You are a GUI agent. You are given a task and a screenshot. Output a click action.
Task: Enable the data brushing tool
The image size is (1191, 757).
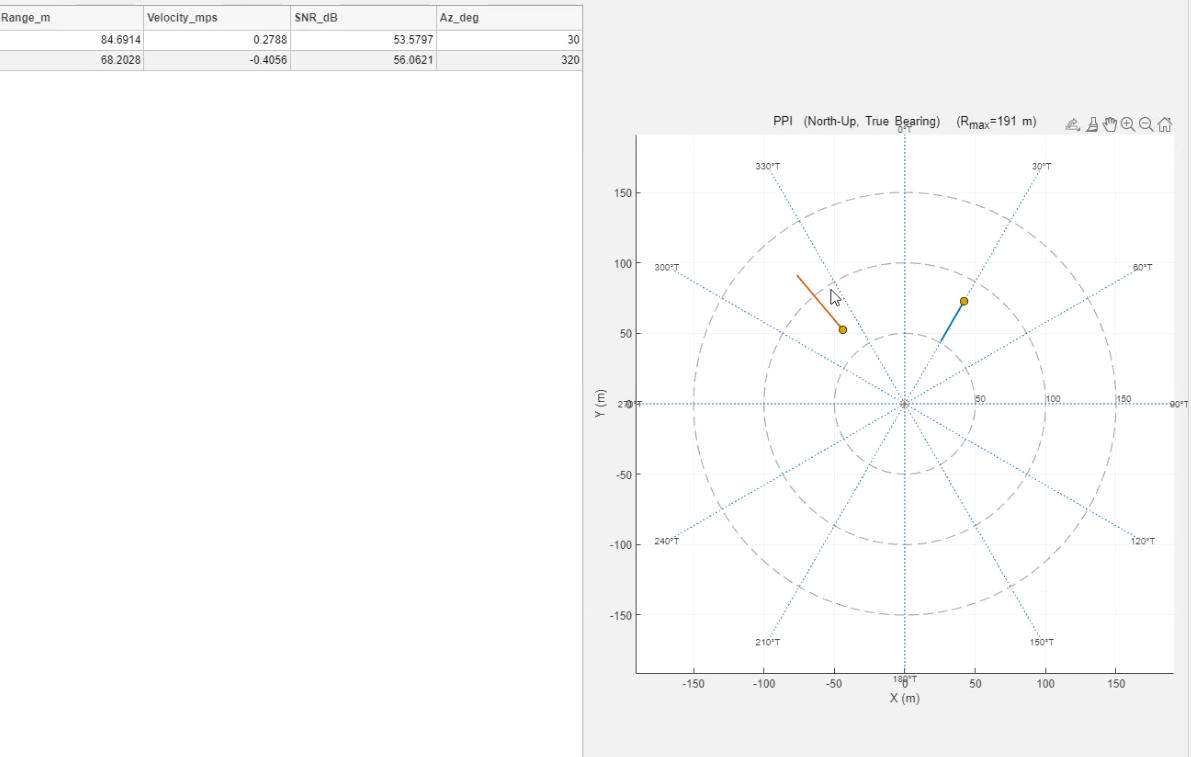1092,125
